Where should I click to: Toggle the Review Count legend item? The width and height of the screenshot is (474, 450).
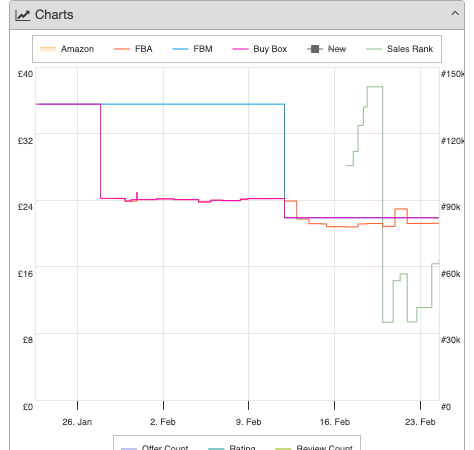pyautogui.click(x=314, y=447)
